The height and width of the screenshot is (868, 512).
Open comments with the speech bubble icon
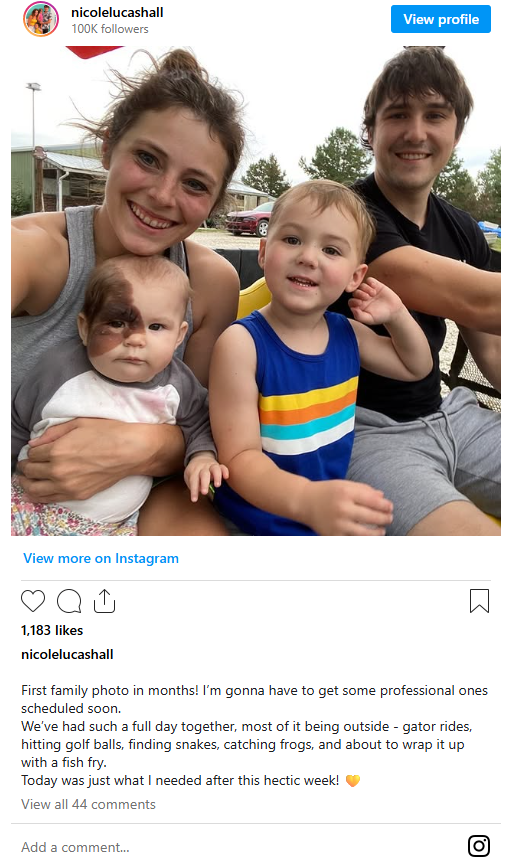tap(69, 601)
